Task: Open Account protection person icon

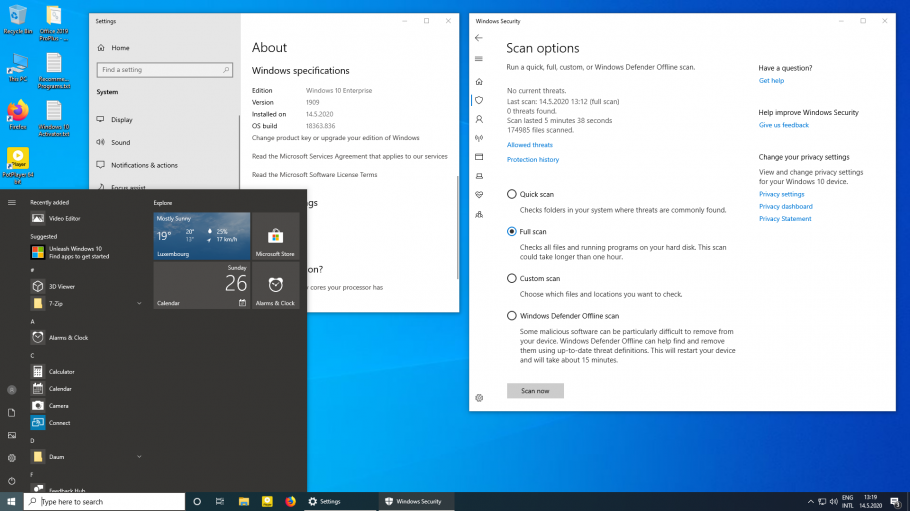Action: (479, 119)
